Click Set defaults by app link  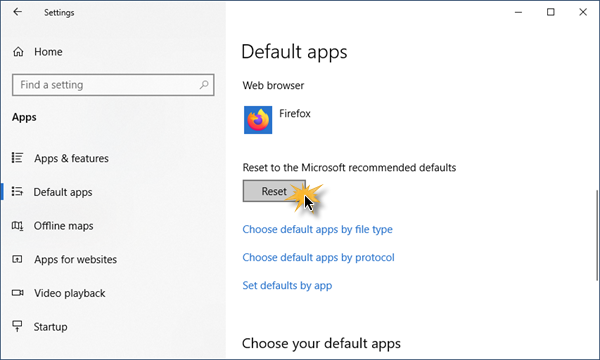(287, 285)
